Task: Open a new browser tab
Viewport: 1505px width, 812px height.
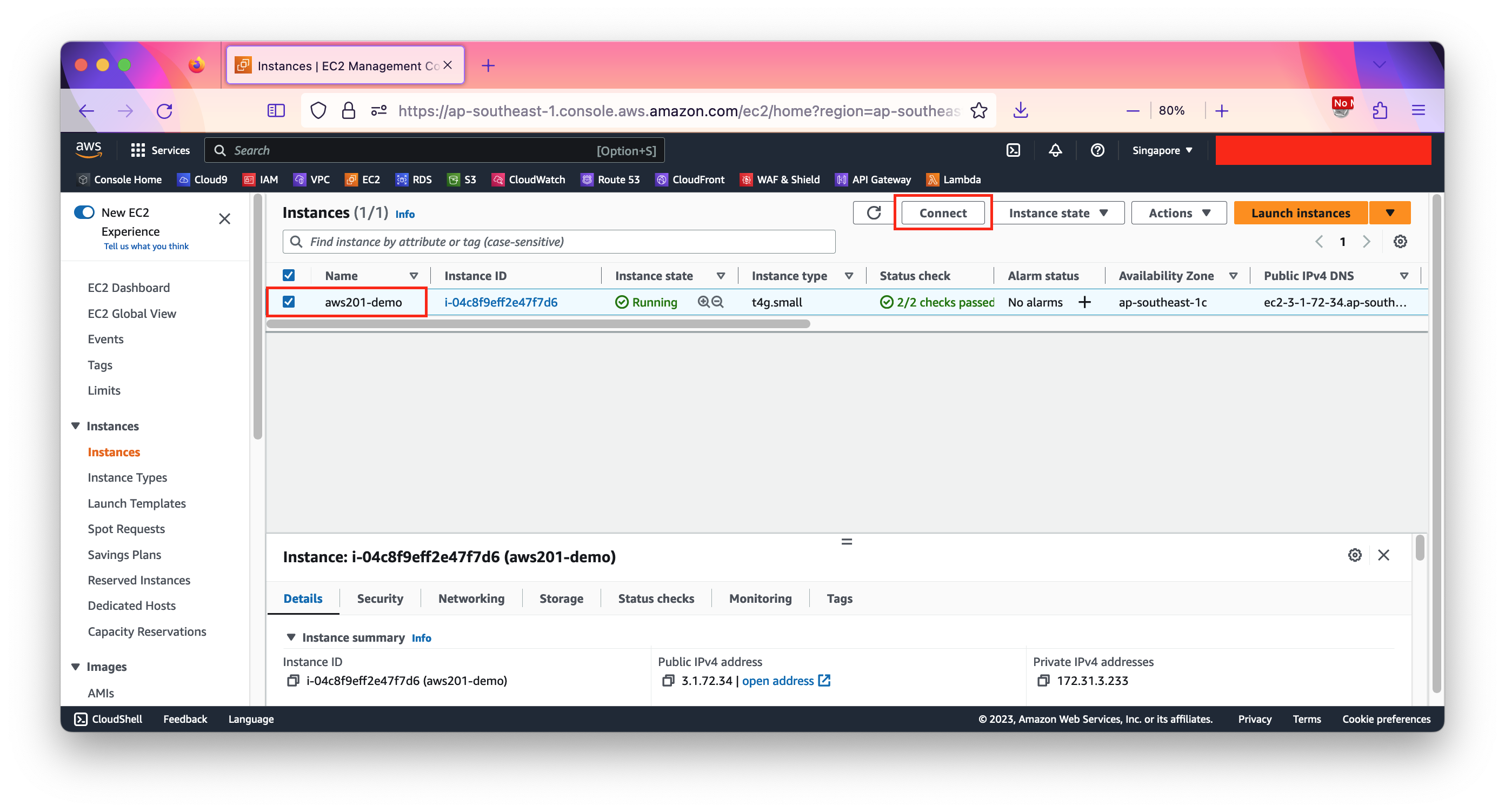Action: coord(488,65)
